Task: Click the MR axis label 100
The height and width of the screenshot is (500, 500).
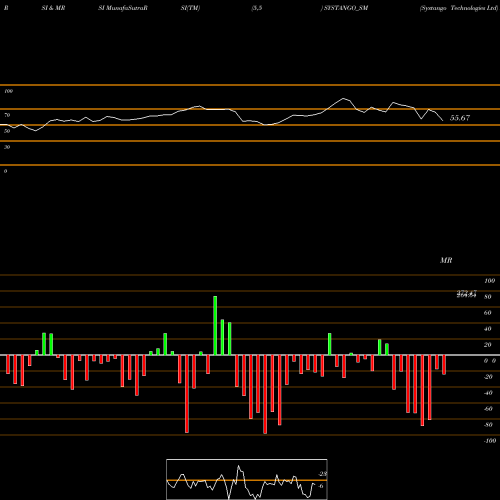Action: (x=489, y=281)
